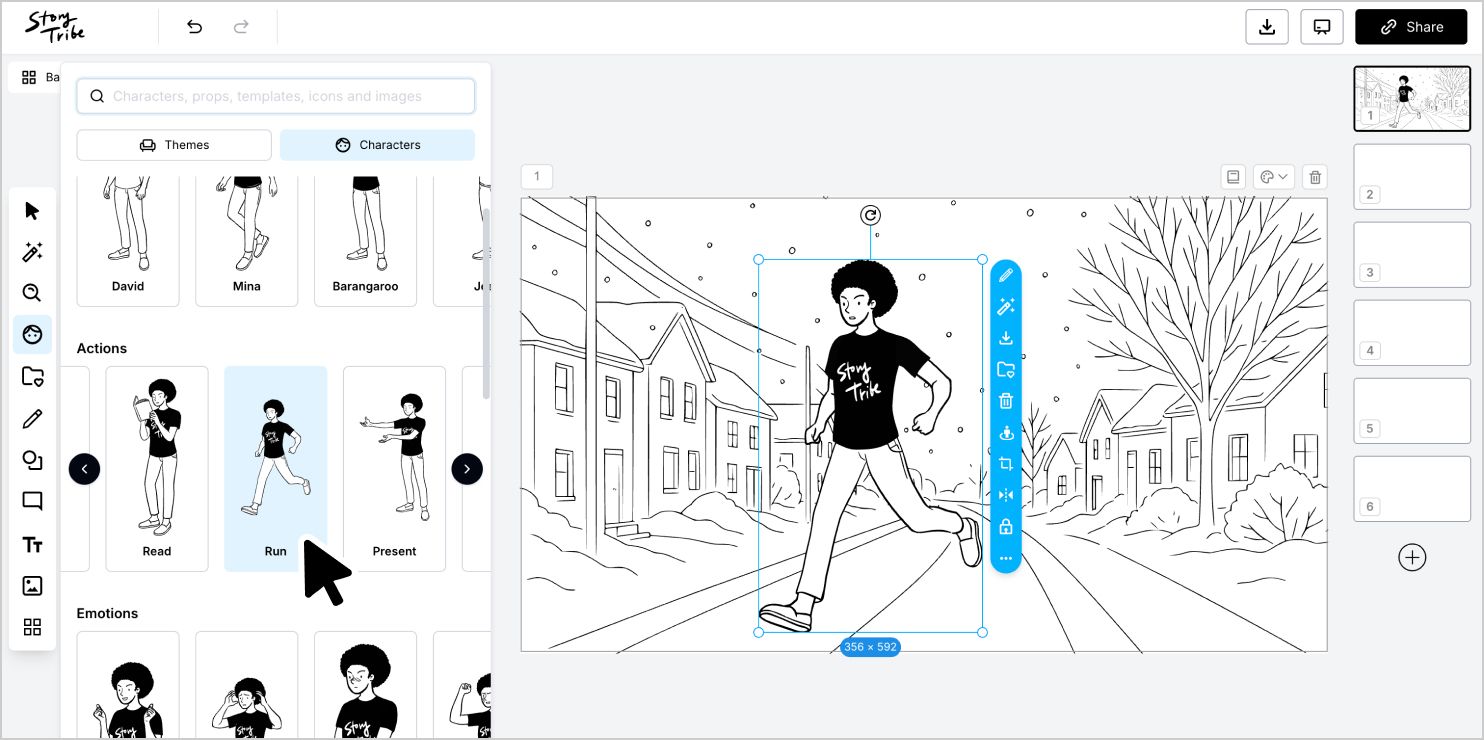Open the magic wand tool in left sidebar
This screenshot has height=740, width=1484.
(32, 252)
